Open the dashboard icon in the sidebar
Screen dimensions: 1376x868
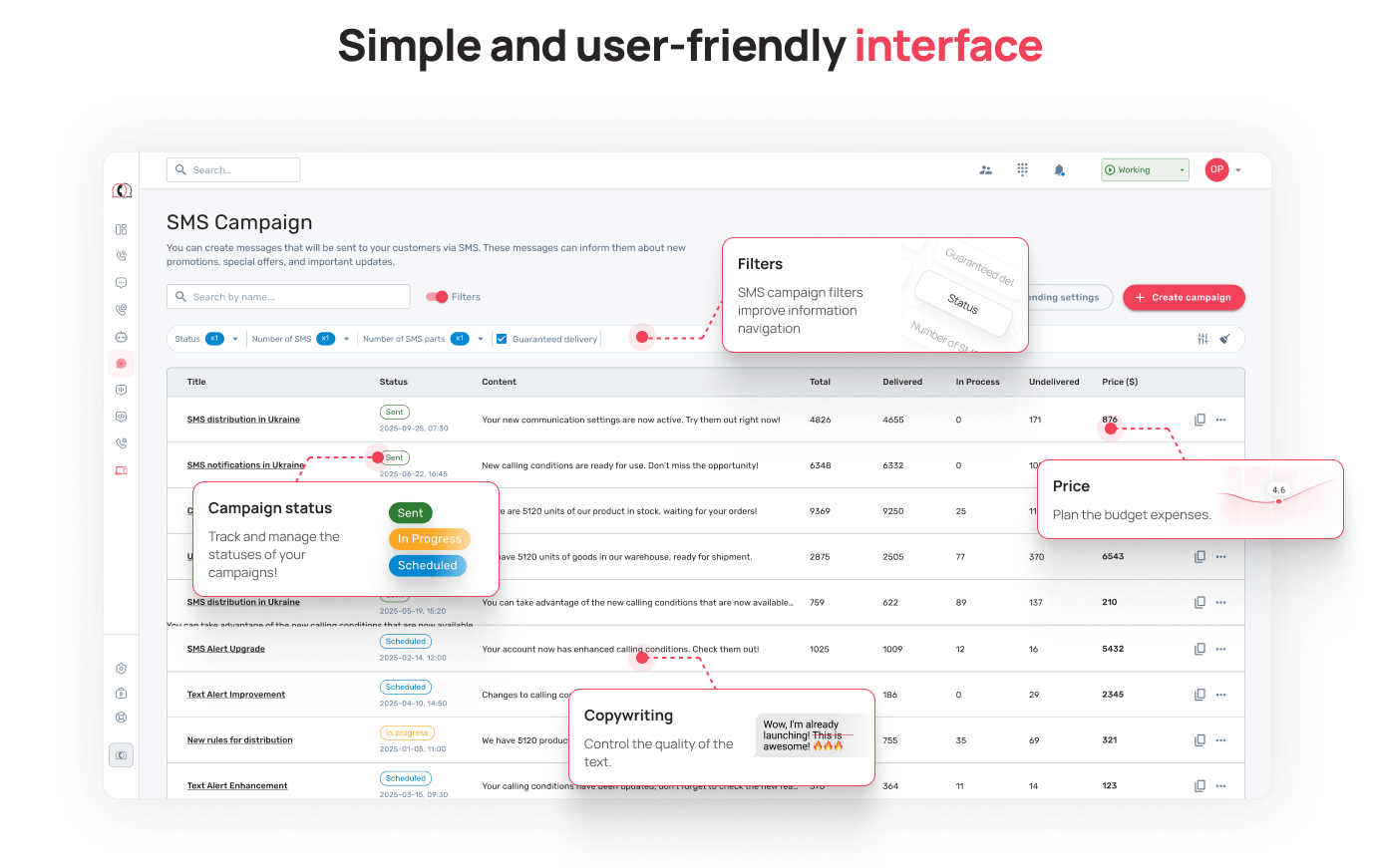(x=121, y=229)
